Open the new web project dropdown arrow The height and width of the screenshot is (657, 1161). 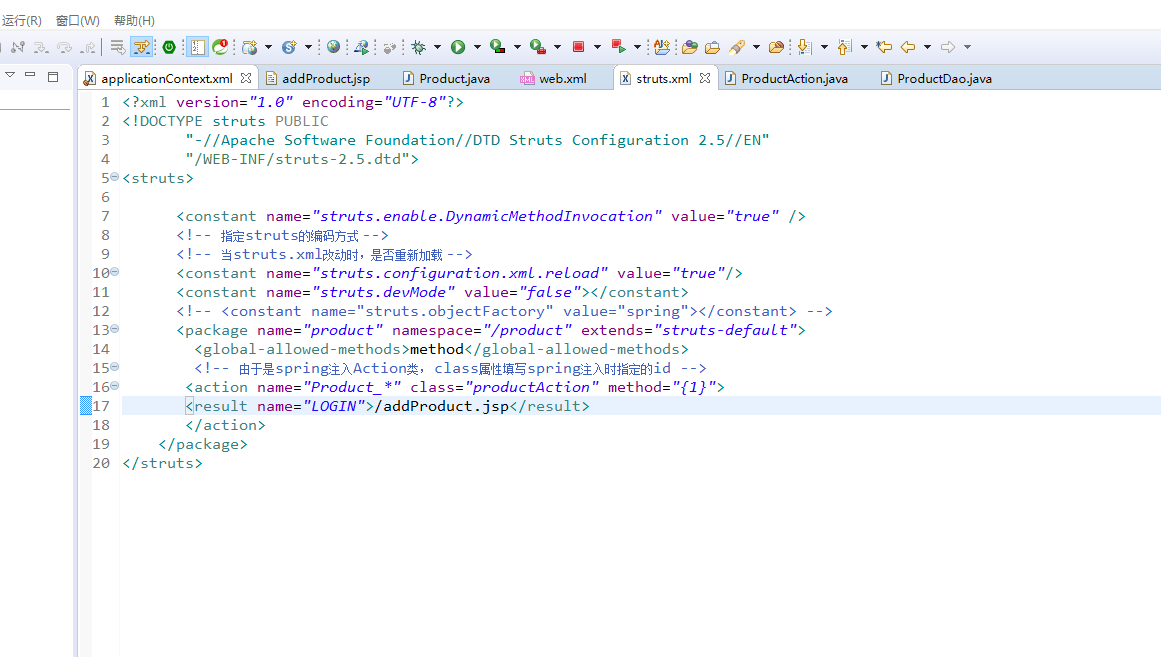click(x=268, y=47)
